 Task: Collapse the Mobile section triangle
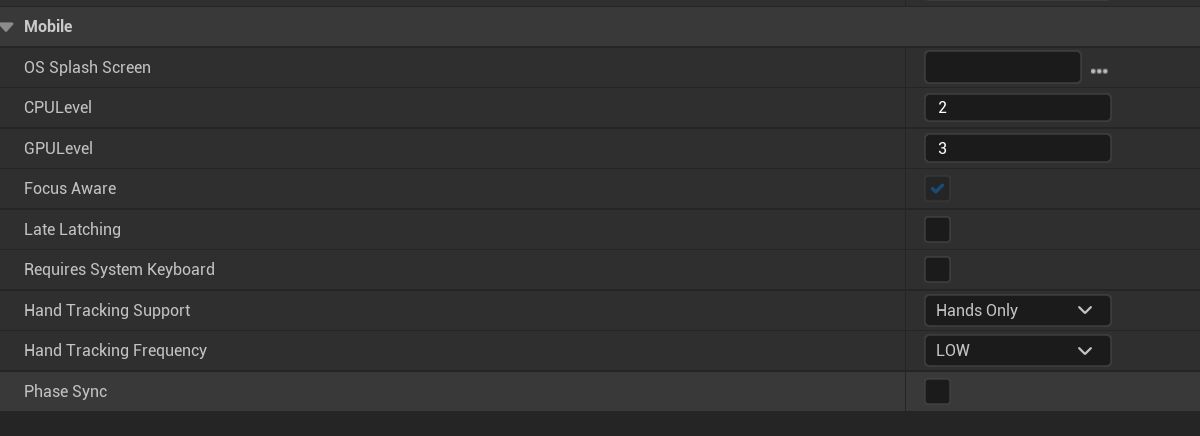[x=8, y=27]
